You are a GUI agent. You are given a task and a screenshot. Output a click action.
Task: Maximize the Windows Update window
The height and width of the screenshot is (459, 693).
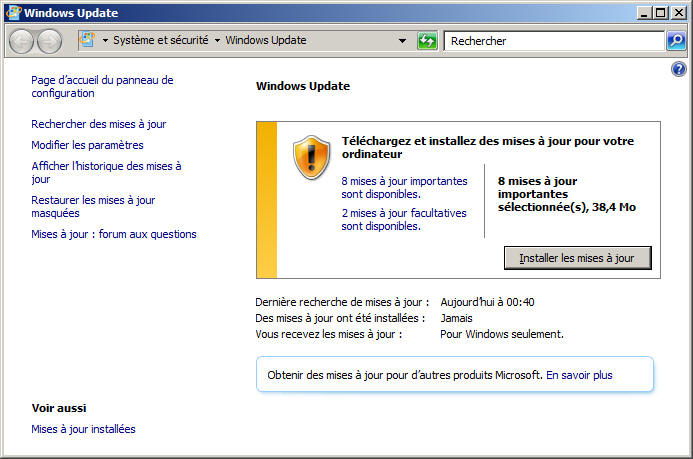click(x=660, y=12)
